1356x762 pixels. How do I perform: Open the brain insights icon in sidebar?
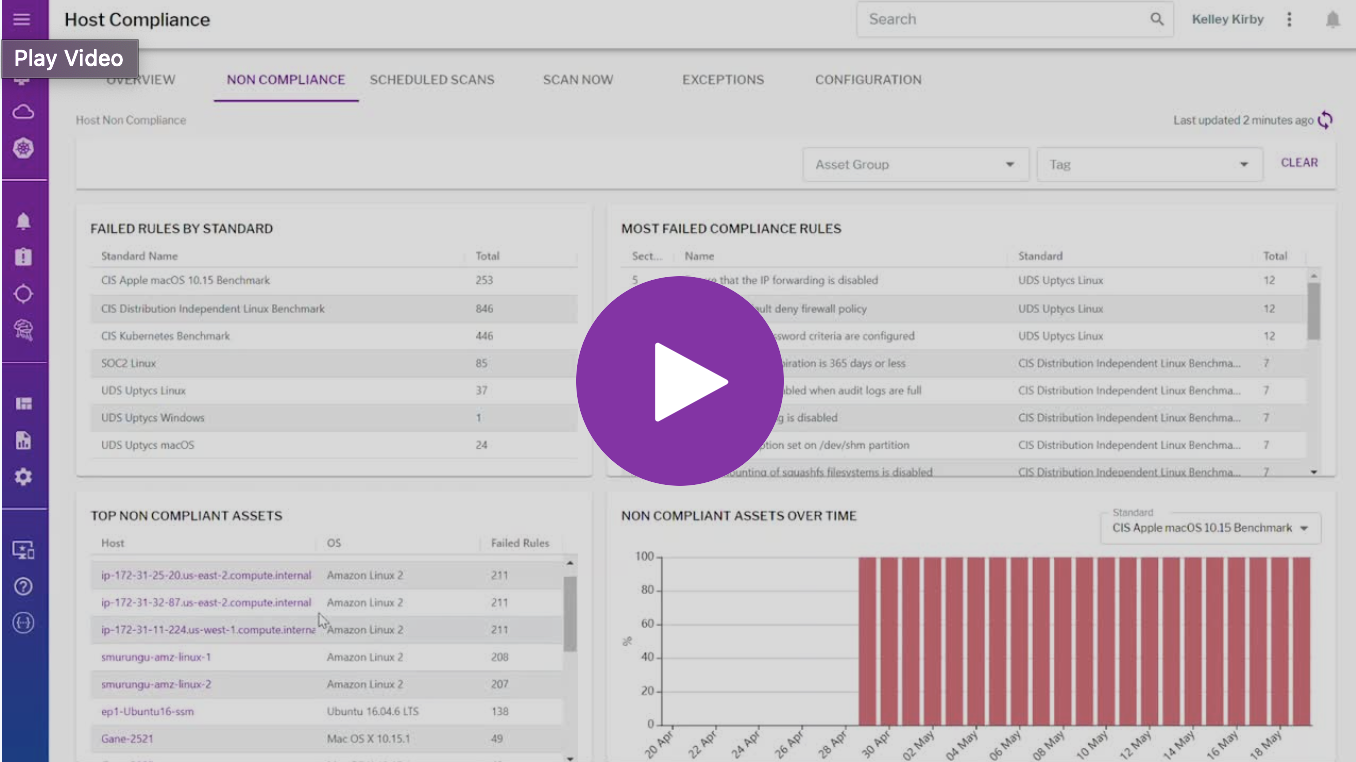[x=23, y=329]
